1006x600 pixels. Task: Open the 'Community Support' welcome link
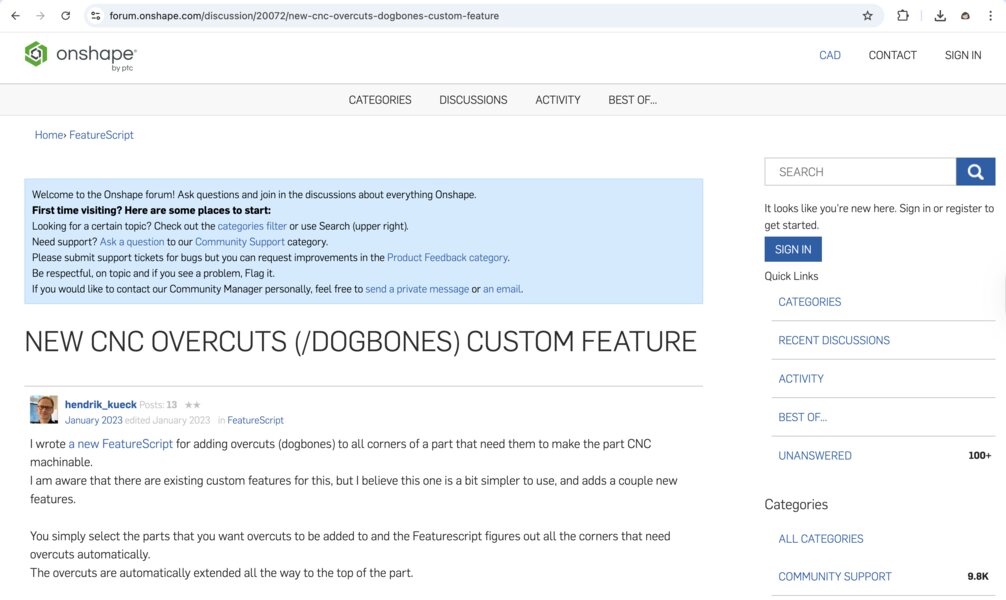239,242
